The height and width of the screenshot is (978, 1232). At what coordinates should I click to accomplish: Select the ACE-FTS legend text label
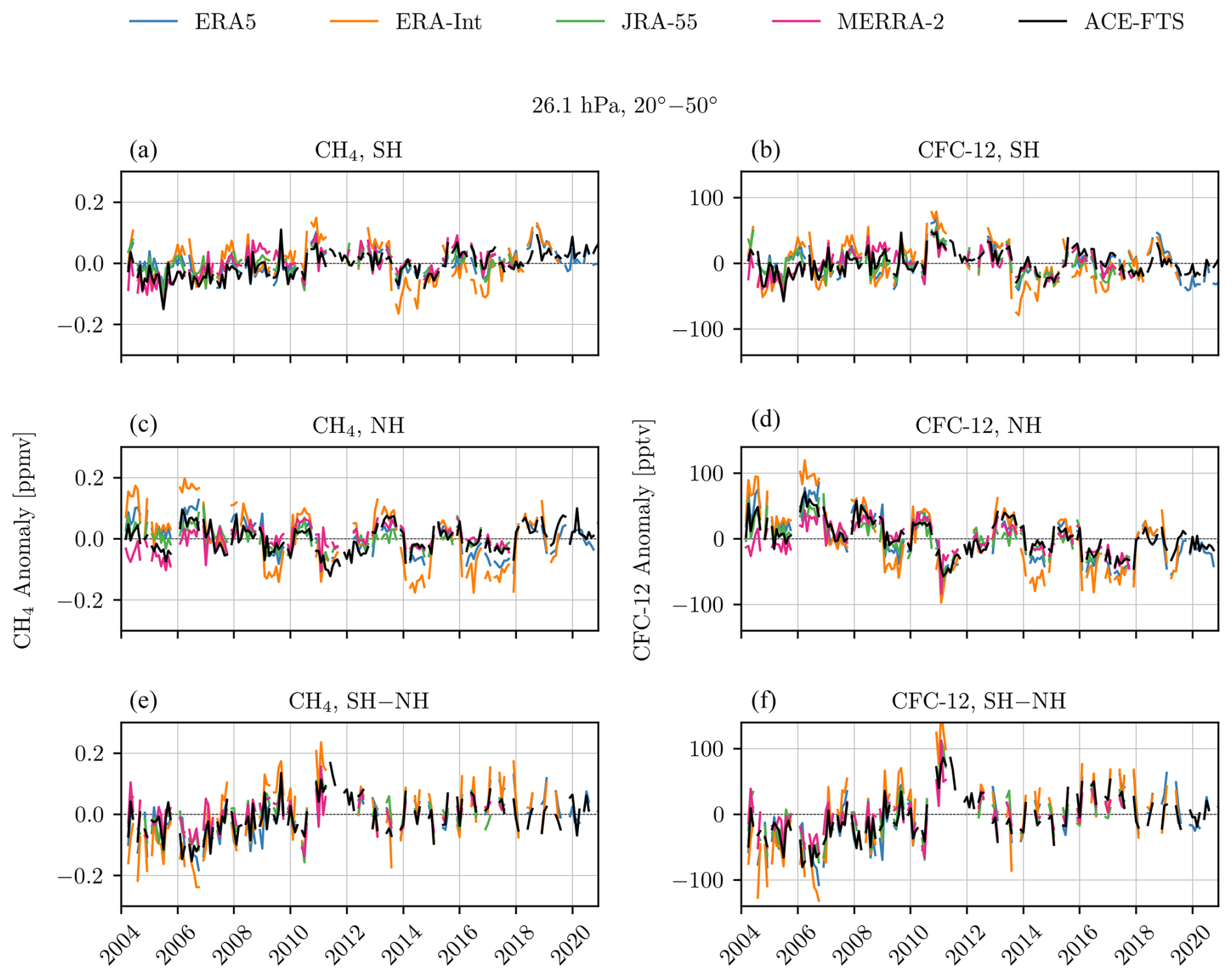click(1134, 22)
